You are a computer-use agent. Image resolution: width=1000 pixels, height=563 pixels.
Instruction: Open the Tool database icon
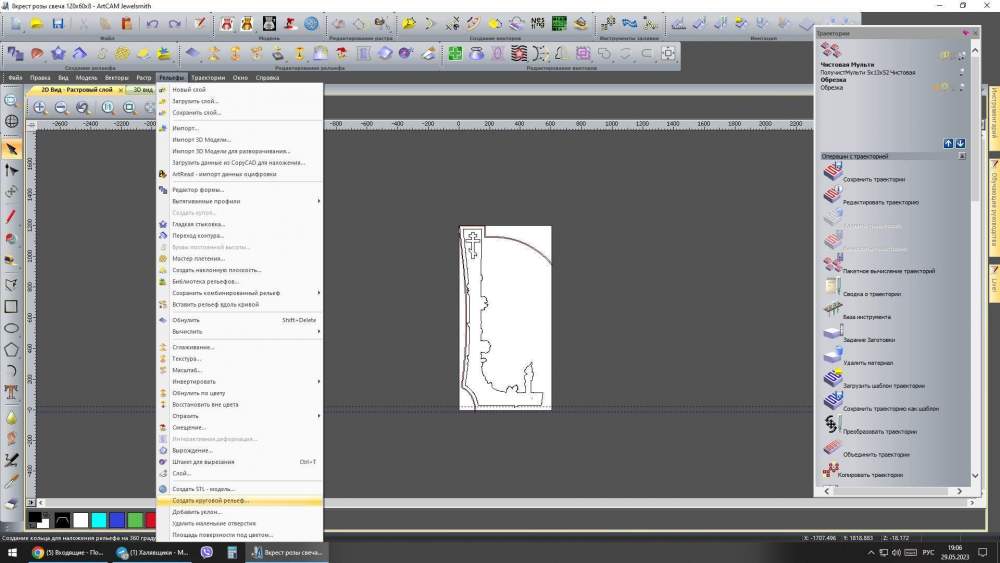pyautogui.click(x=833, y=311)
